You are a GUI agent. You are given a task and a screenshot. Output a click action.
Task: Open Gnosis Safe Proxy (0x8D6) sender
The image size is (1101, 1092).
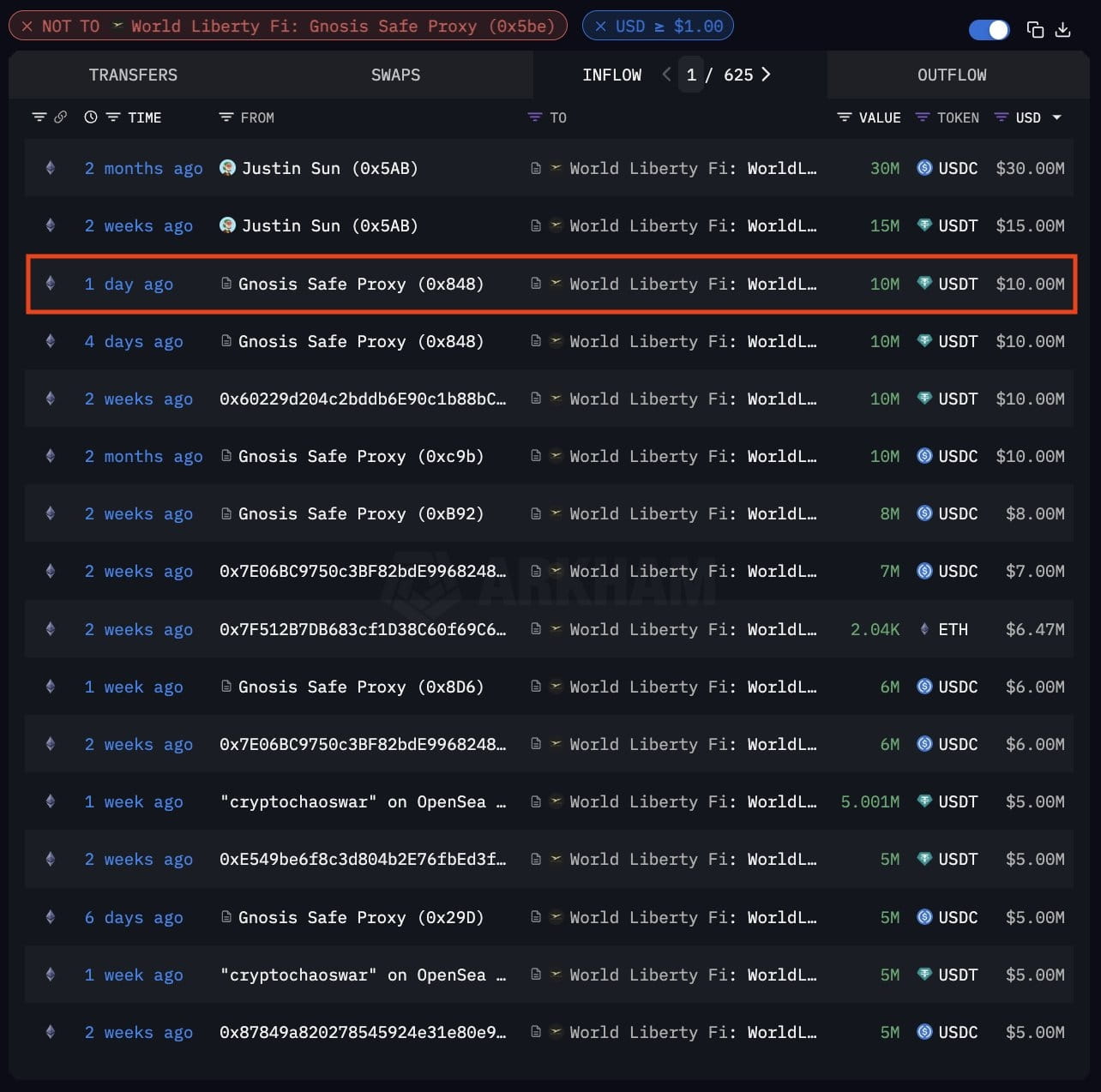361,687
